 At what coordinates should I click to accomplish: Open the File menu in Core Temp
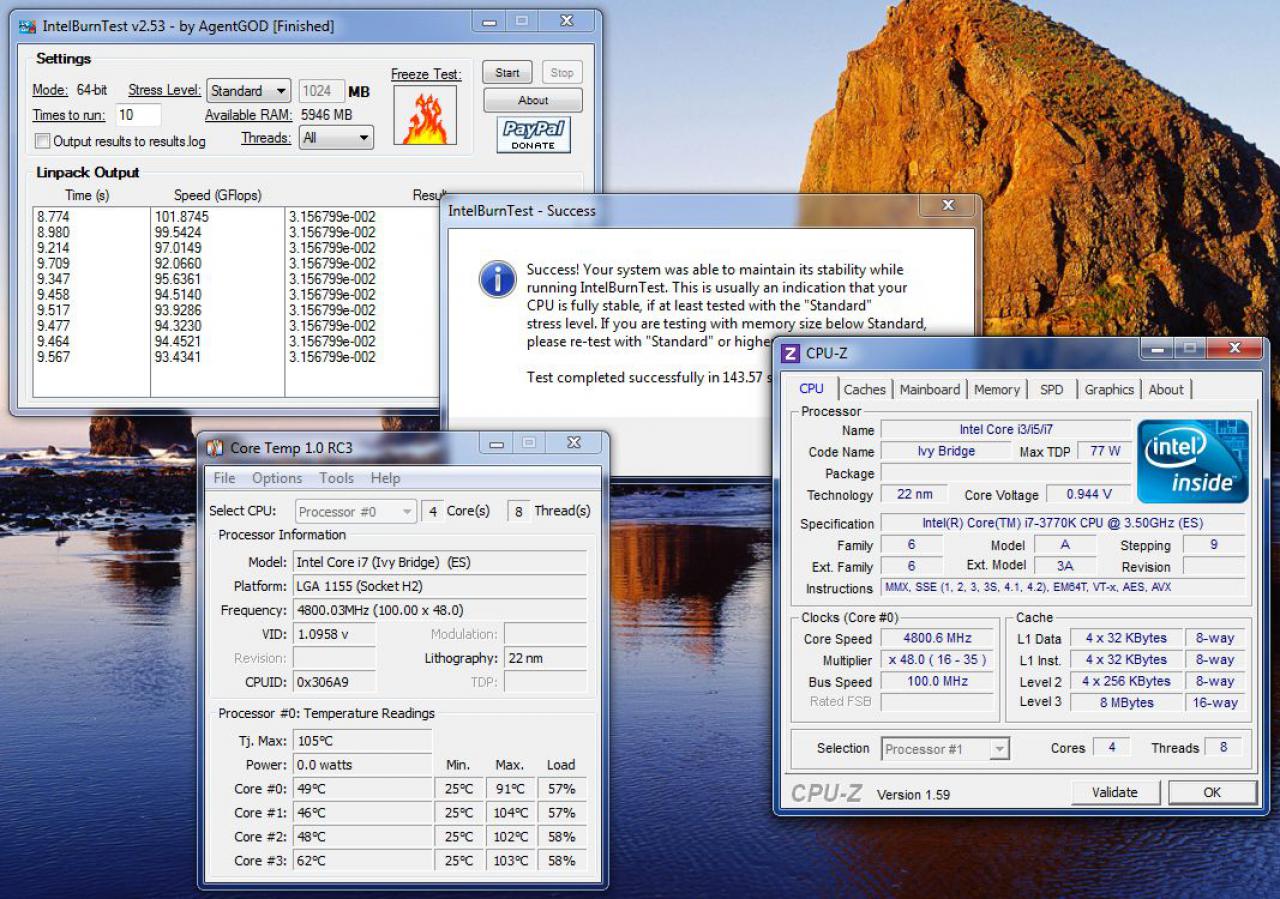point(224,478)
